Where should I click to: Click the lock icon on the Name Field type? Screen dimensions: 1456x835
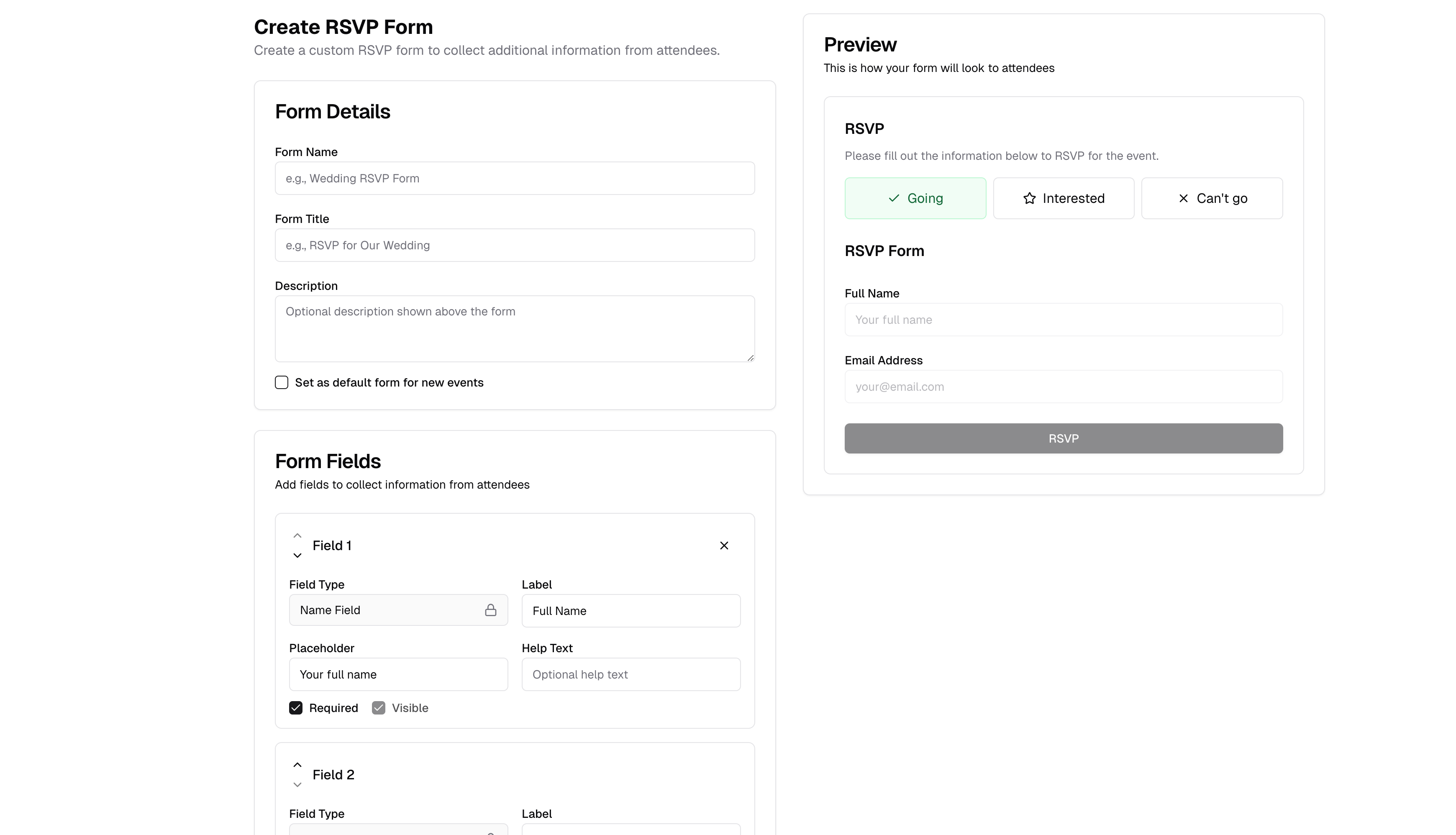coord(492,610)
